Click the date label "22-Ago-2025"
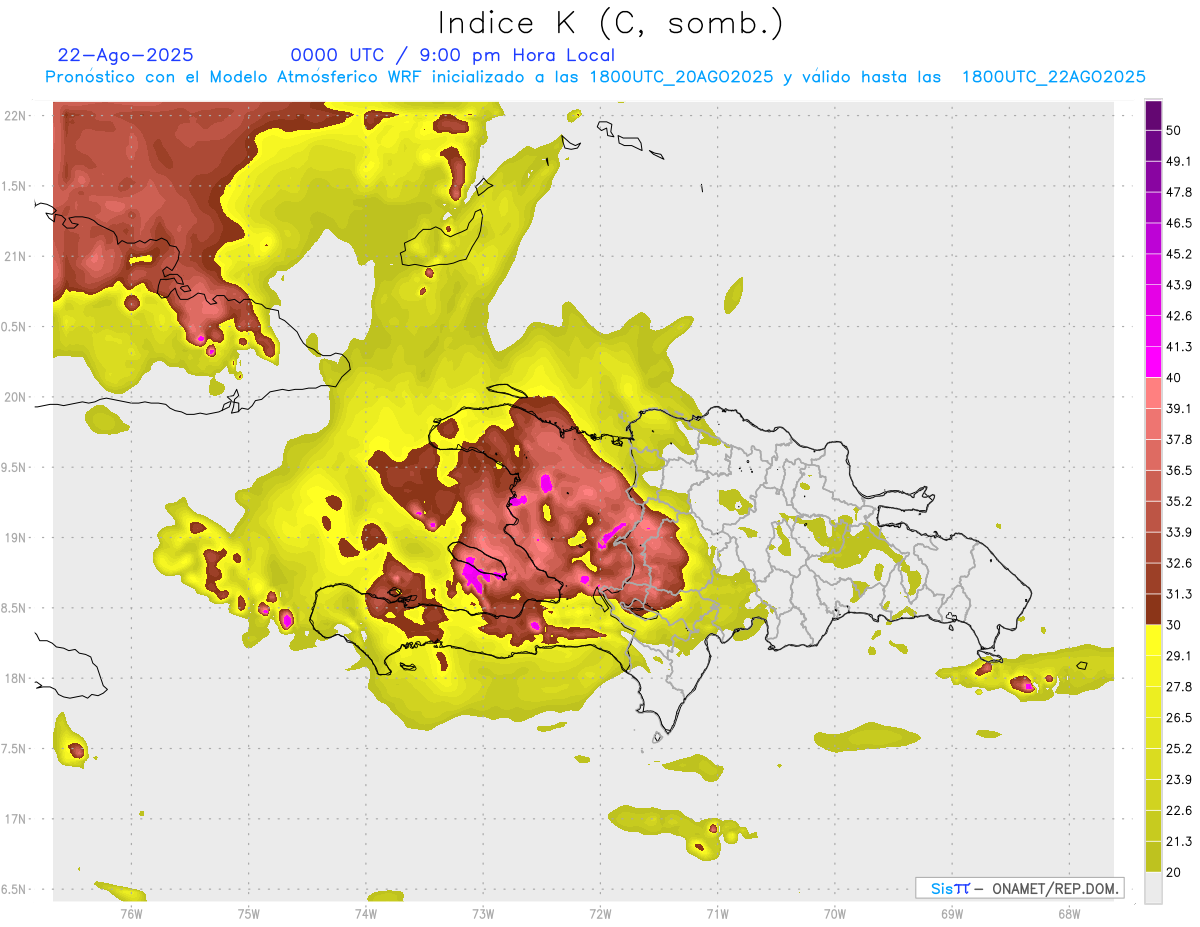The image size is (1200, 927). tap(126, 55)
